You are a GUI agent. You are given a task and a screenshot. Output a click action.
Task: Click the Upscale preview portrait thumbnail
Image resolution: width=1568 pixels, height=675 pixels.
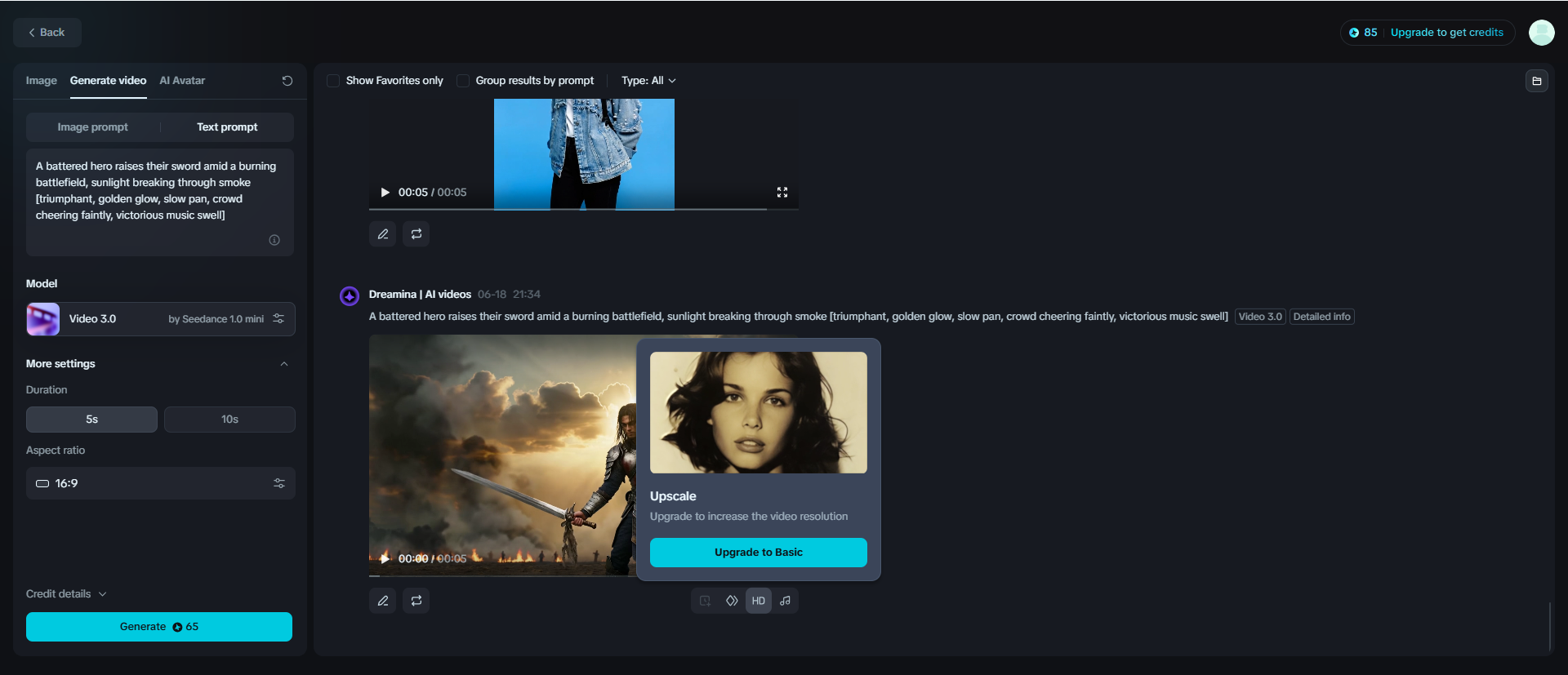[x=759, y=412]
